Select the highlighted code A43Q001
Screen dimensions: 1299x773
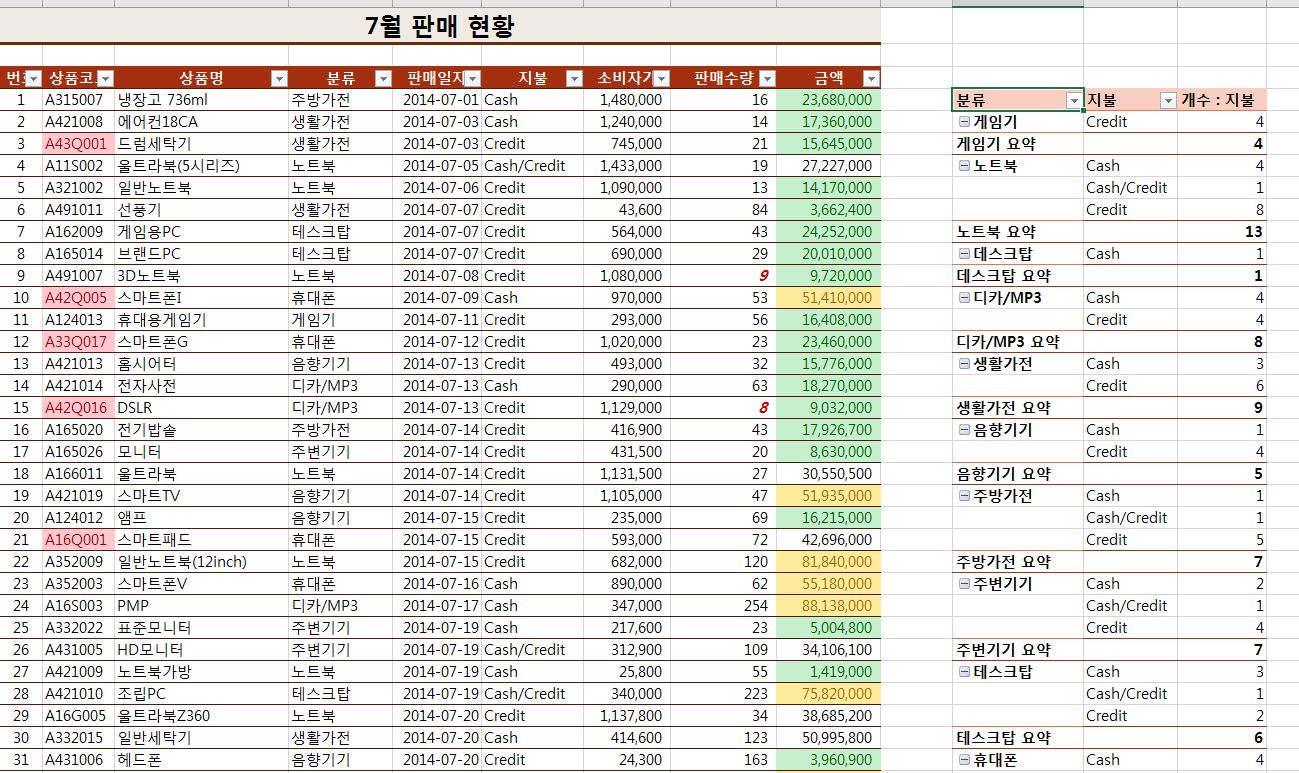(78, 144)
